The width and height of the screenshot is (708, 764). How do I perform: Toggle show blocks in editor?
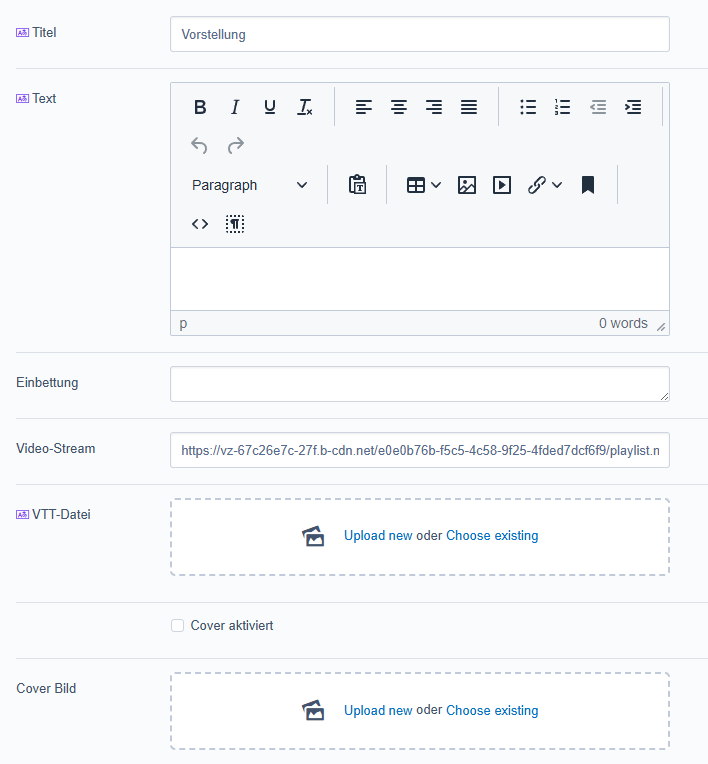click(x=235, y=224)
